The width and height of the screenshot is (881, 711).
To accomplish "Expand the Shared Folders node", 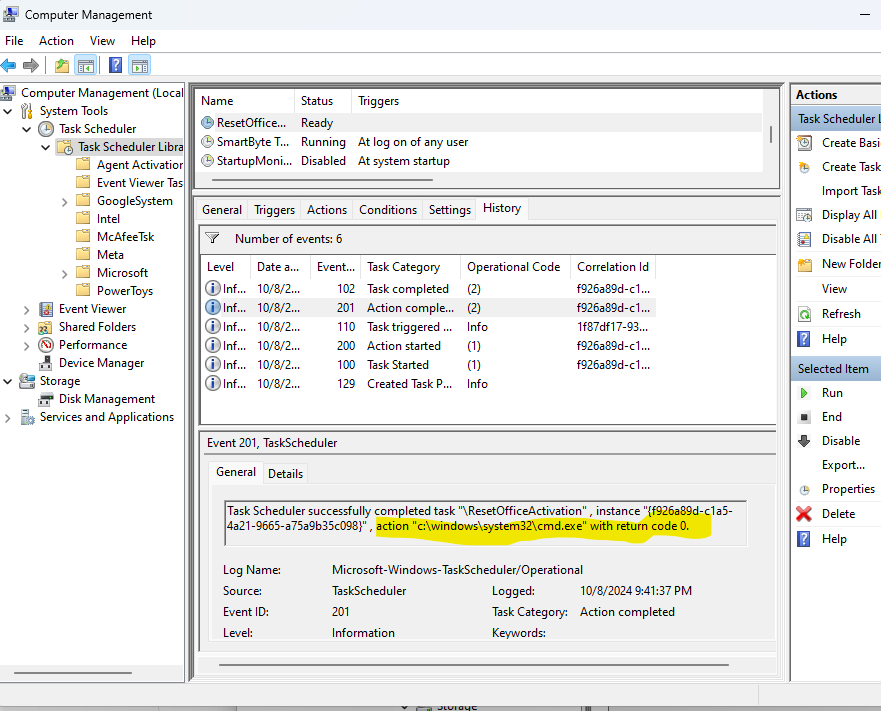I will click(x=26, y=327).
